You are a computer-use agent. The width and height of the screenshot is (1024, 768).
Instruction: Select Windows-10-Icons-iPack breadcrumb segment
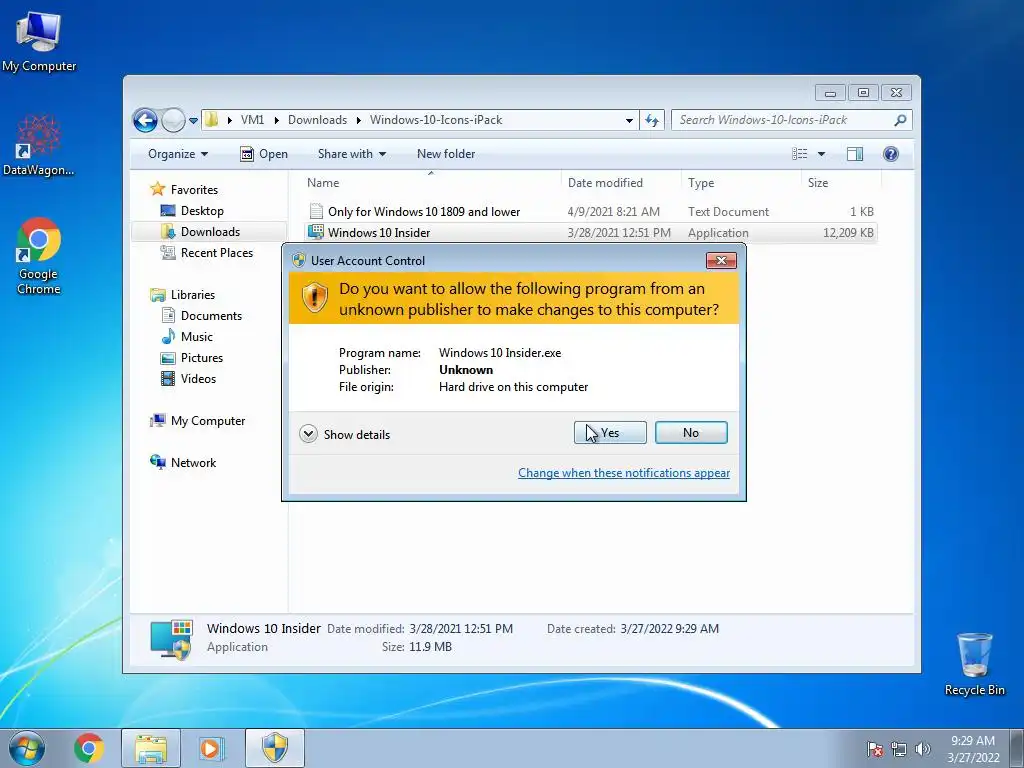coord(436,120)
